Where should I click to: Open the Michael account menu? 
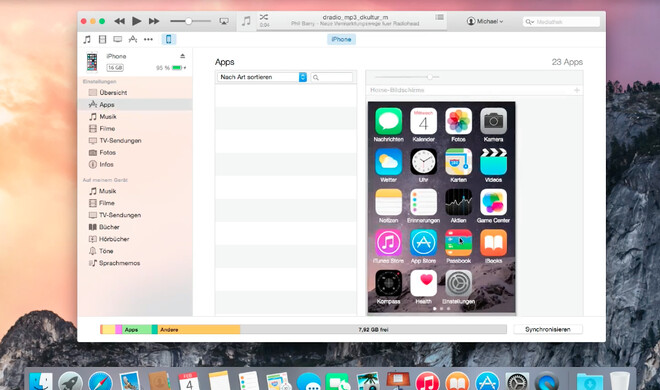click(x=485, y=21)
